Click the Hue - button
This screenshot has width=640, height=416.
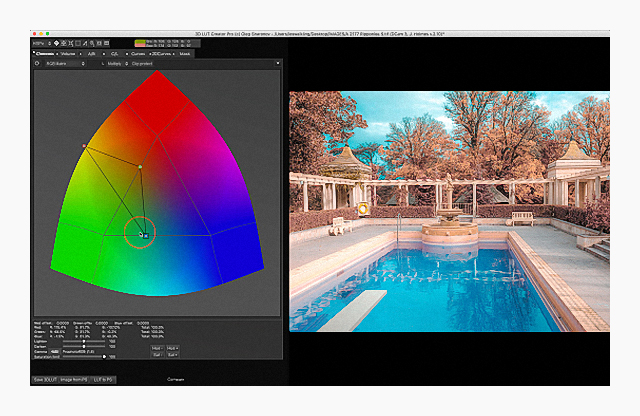click(x=156, y=348)
